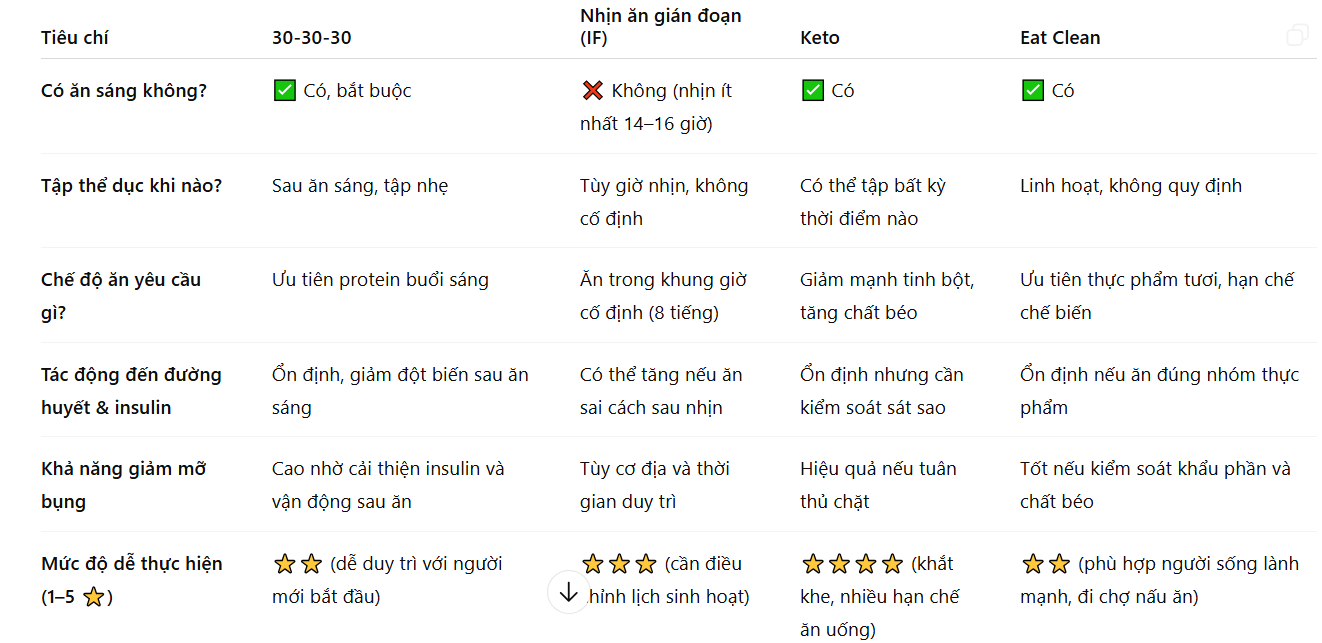Copy the table using the copy icon

(1297, 36)
